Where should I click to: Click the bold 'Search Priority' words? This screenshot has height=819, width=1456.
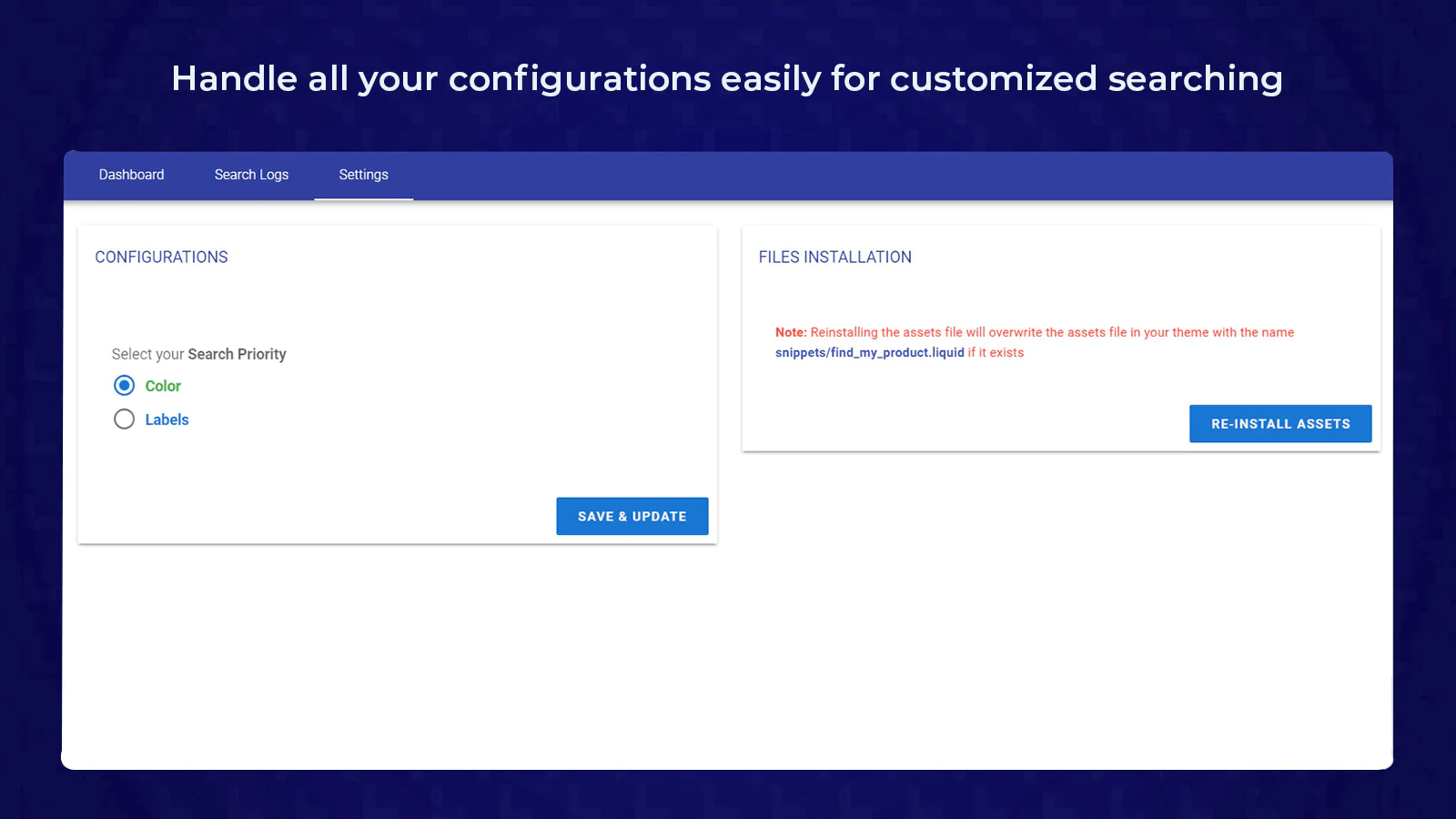237,354
